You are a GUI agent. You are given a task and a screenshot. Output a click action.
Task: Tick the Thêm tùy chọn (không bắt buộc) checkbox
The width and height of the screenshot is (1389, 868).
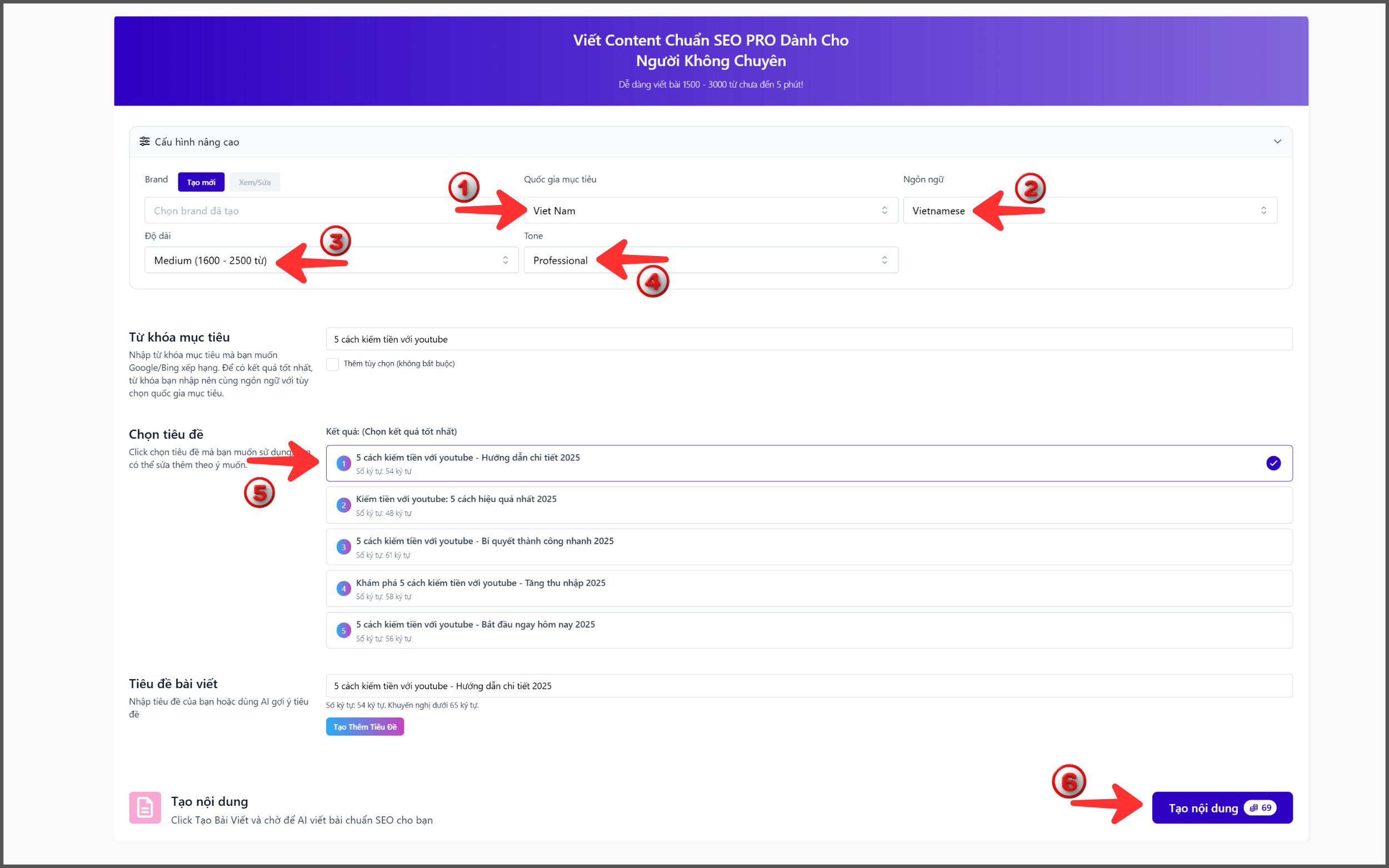click(x=332, y=364)
